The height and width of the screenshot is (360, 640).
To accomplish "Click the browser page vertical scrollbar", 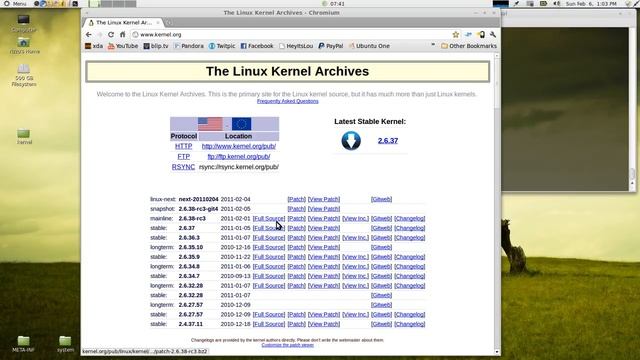I will (x=497, y=84).
